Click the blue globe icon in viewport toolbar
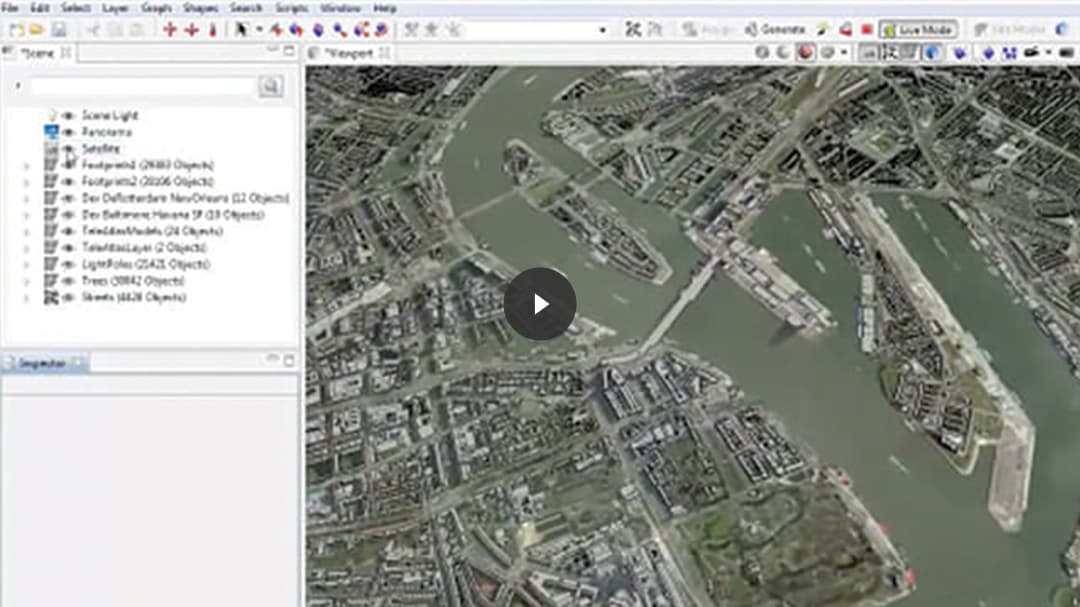Screen dimensions: 1080x607 coord(933,52)
